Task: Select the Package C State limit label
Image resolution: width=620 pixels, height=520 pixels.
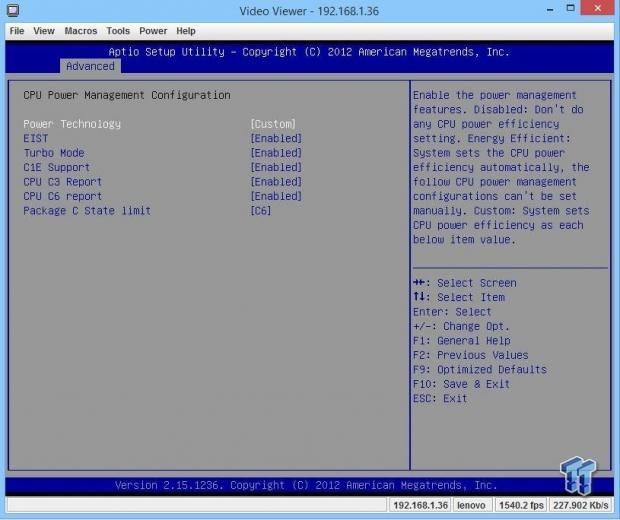Action: pos(87,210)
